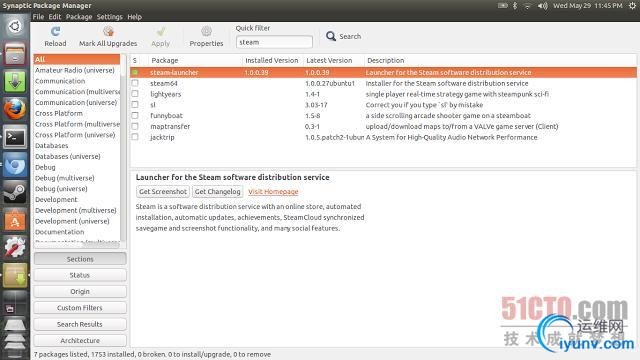
Task: Show Search Results view
Action: click(80, 324)
